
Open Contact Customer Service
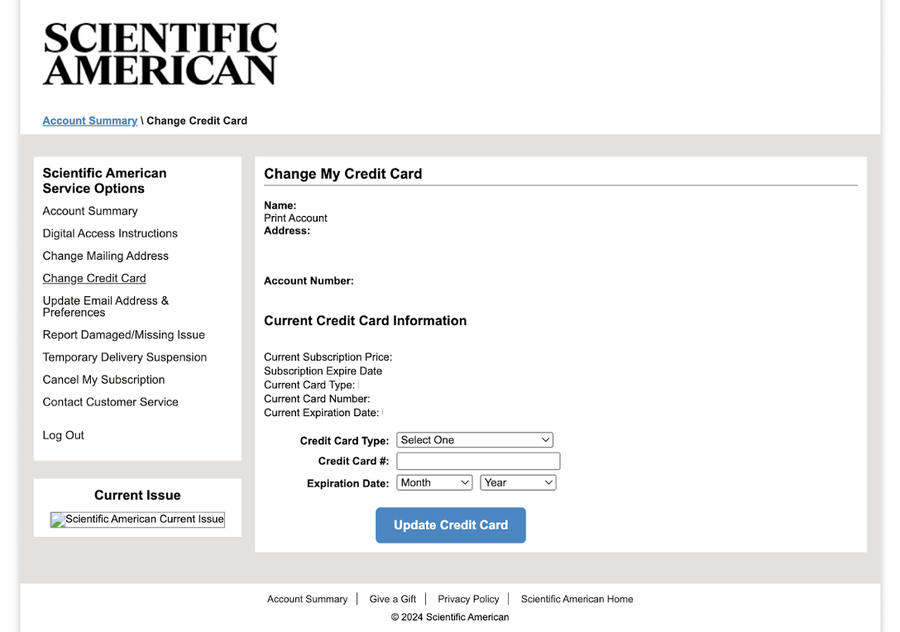click(110, 402)
